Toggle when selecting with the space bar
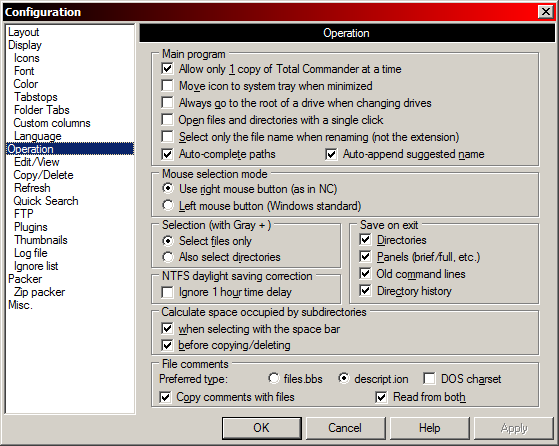Image resolution: width=559 pixels, height=446 pixels. click(167, 328)
